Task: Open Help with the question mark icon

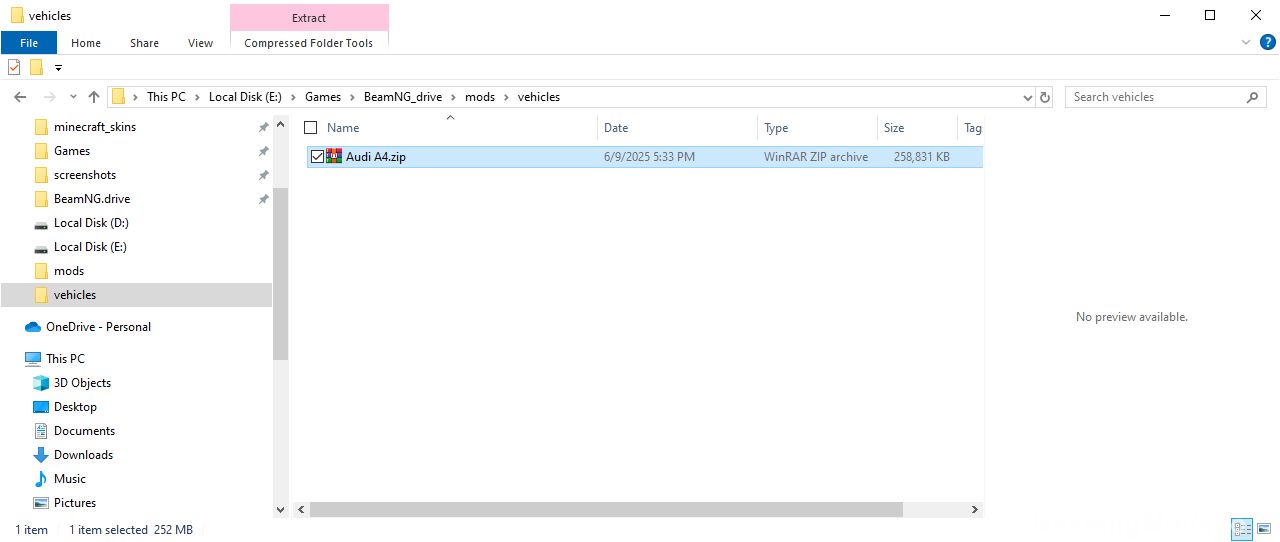Action: 1267,43
